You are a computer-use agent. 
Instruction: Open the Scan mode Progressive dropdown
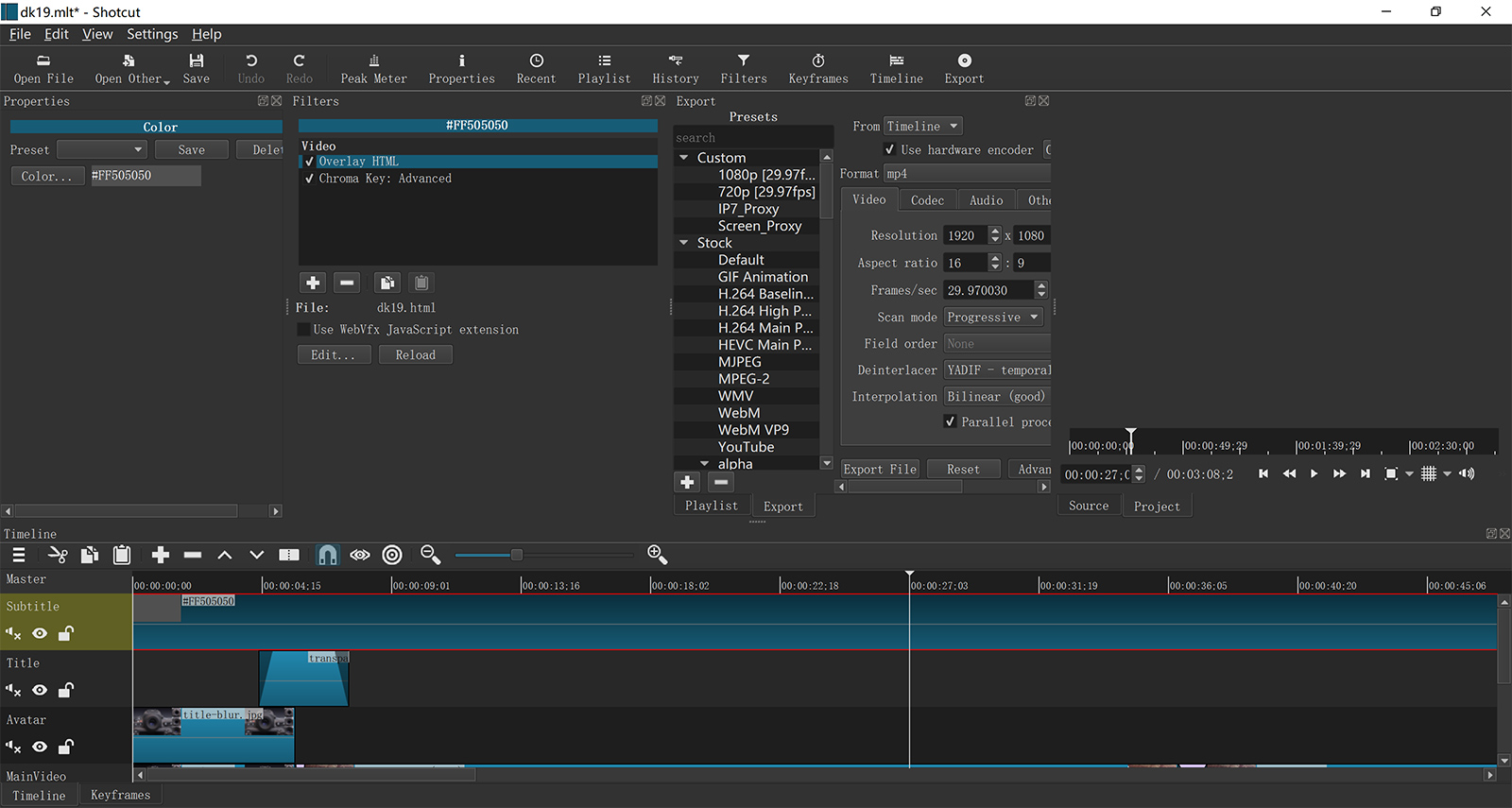tap(993, 318)
